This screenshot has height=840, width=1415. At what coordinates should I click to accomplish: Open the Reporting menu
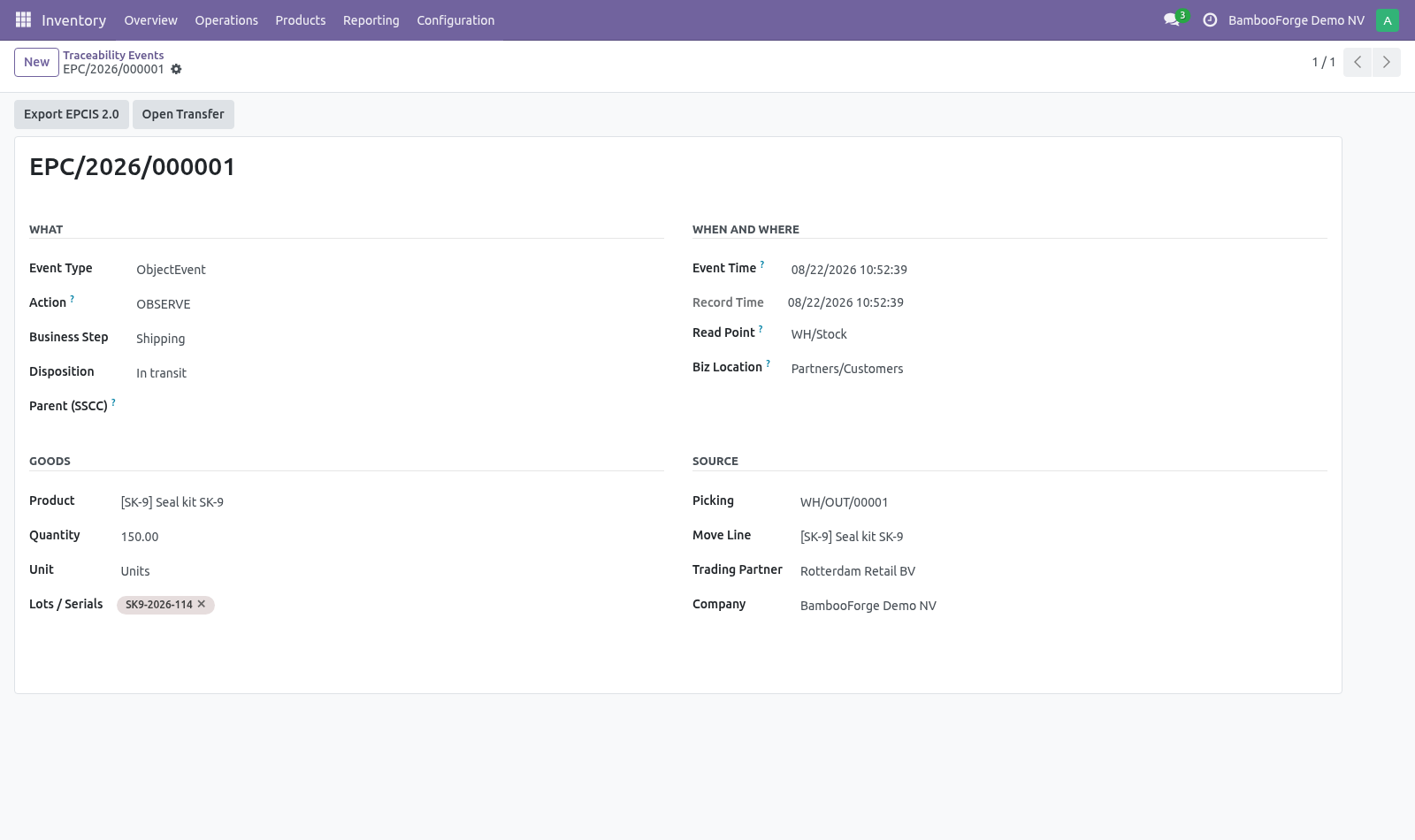371,20
